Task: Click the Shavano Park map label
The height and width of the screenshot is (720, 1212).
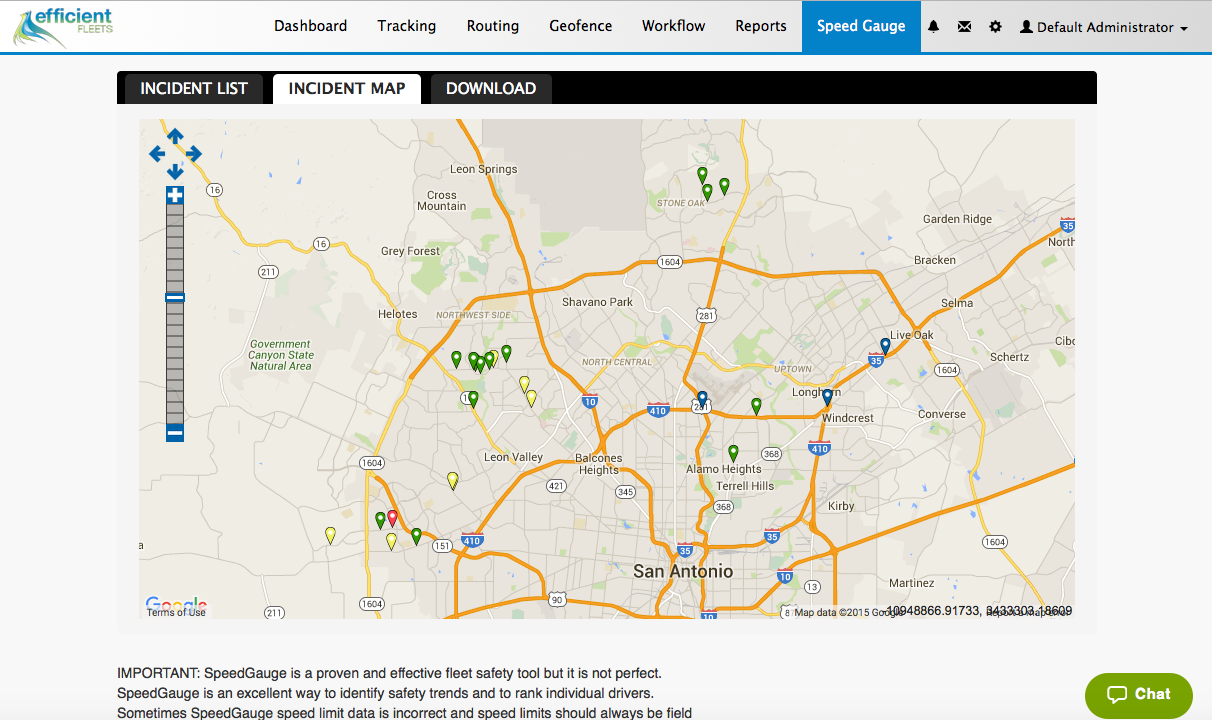Action: (597, 302)
